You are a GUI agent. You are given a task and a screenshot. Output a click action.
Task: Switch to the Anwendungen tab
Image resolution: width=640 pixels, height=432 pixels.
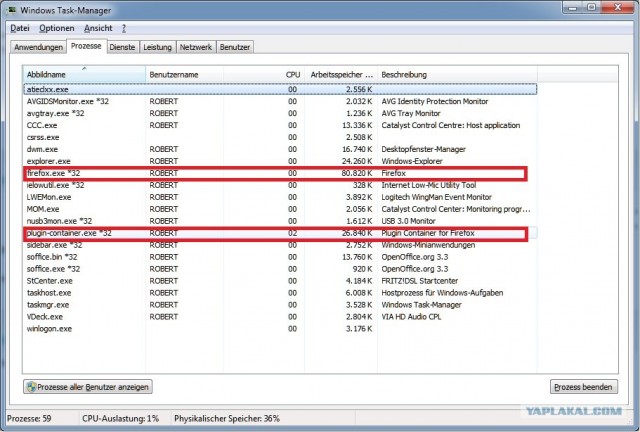click(x=38, y=47)
